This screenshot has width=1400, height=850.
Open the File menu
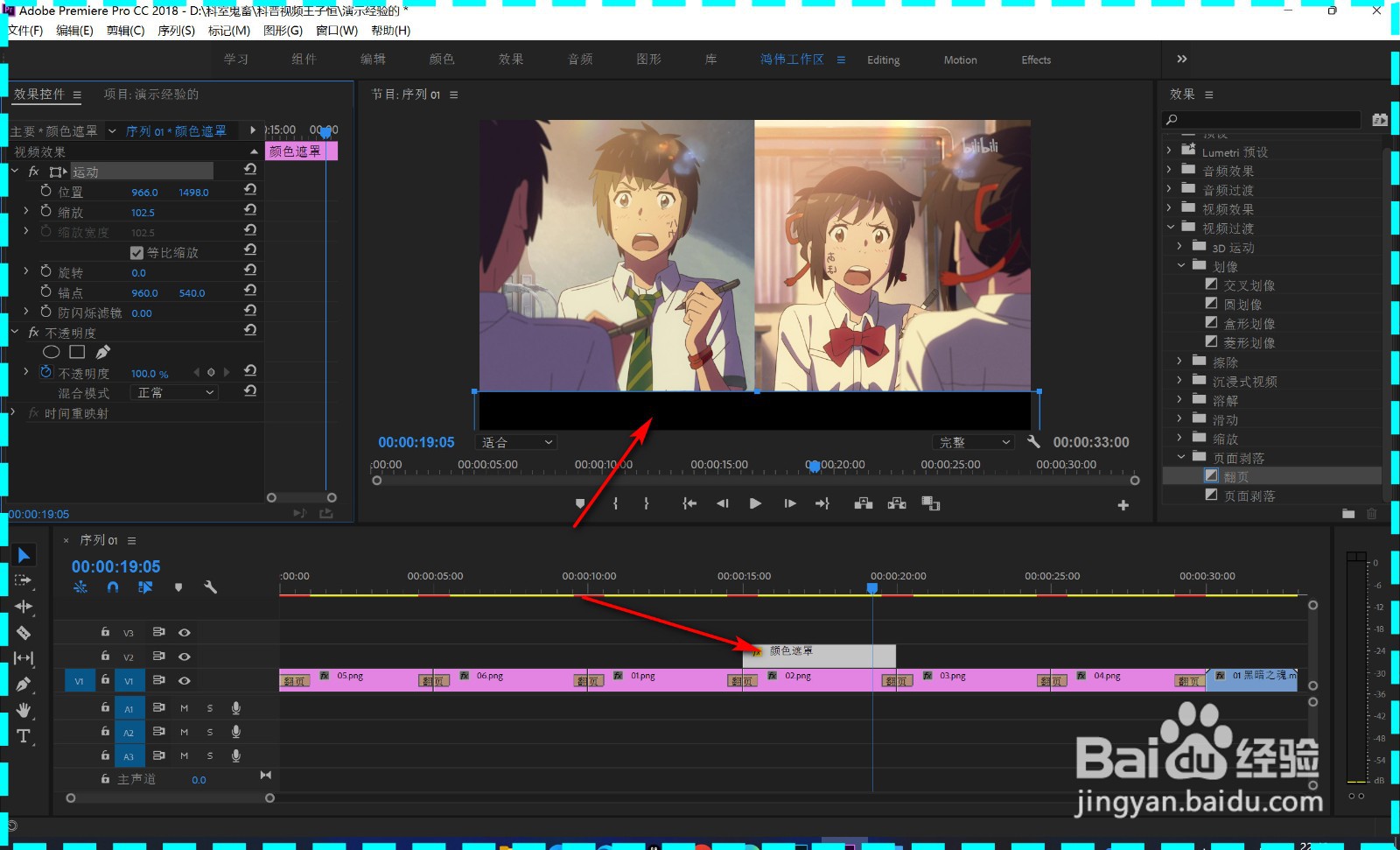(x=25, y=31)
